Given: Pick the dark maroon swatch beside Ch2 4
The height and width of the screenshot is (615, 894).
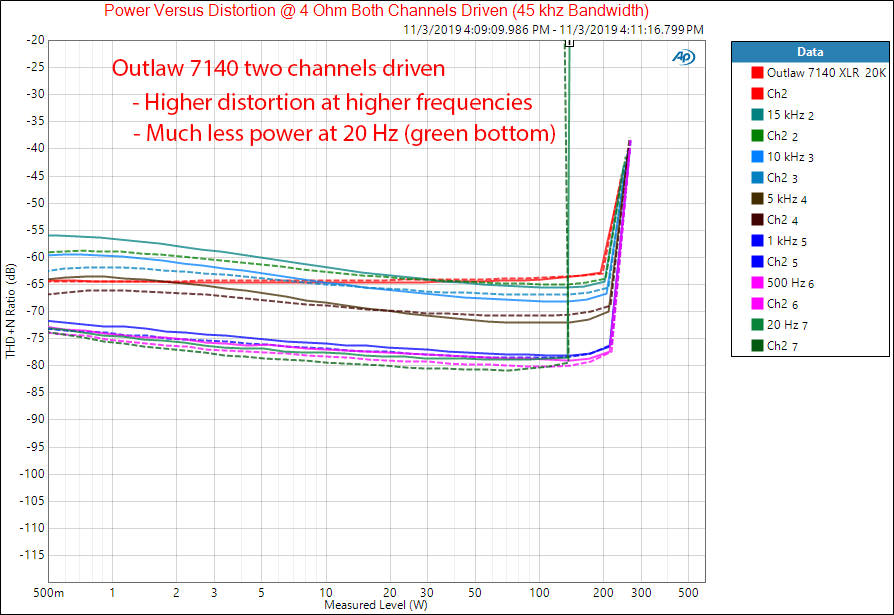Looking at the screenshot, I should click(x=757, y=220).
